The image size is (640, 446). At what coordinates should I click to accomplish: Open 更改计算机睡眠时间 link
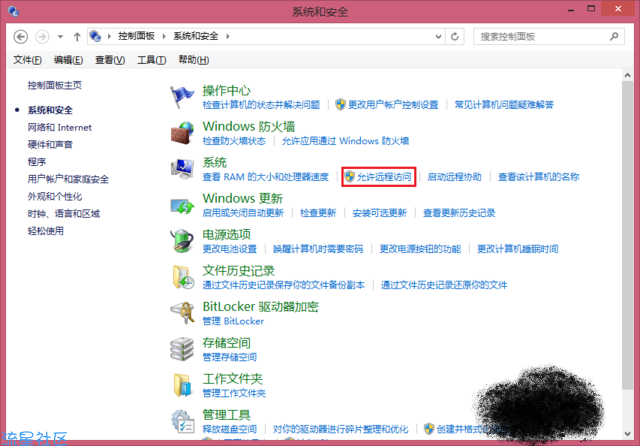point(518,249)
